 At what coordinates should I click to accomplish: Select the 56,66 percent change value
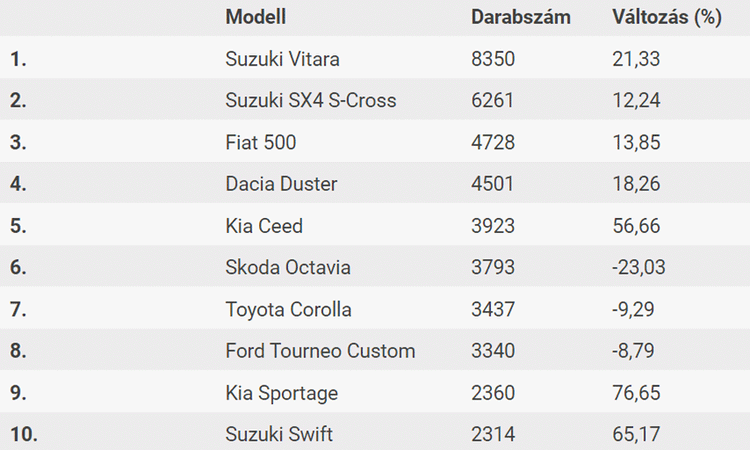tap(636, 226)
